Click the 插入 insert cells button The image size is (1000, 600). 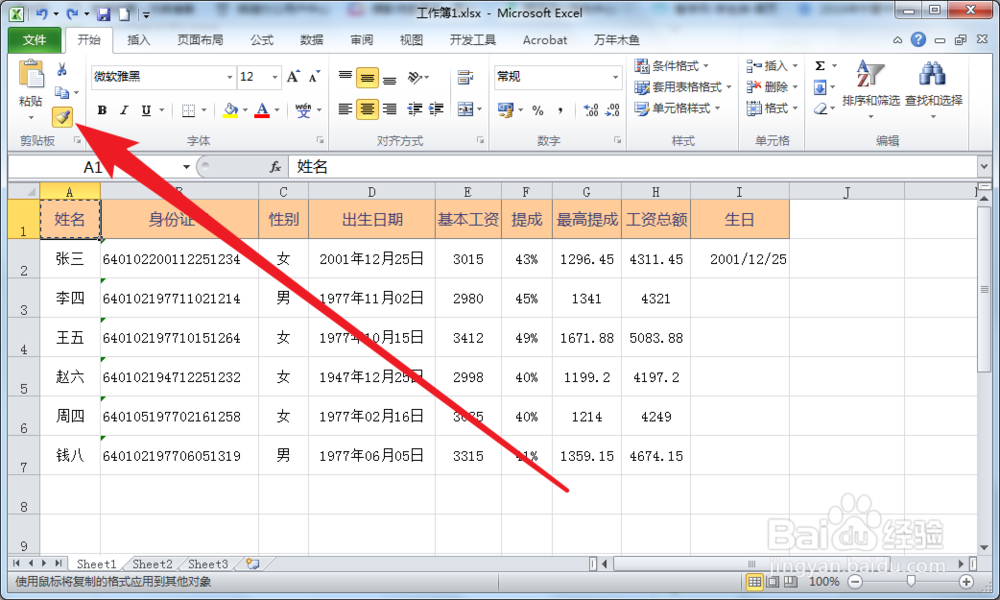772,66
